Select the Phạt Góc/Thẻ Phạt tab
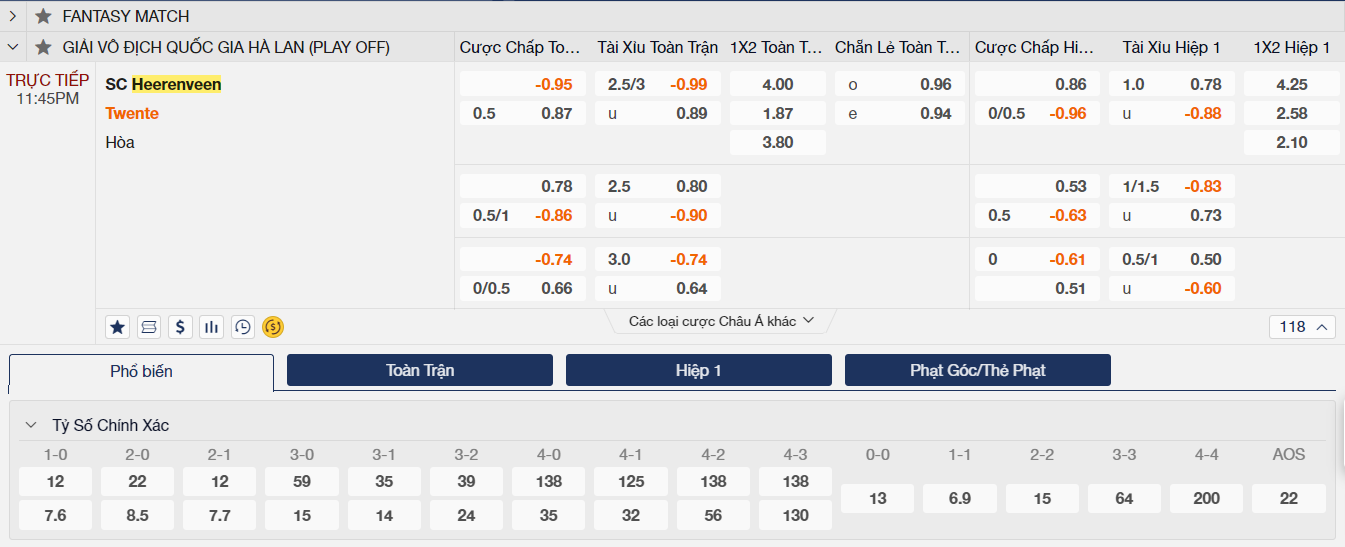1345x547 pixels. pyautogui.click(x=977, y=370)
